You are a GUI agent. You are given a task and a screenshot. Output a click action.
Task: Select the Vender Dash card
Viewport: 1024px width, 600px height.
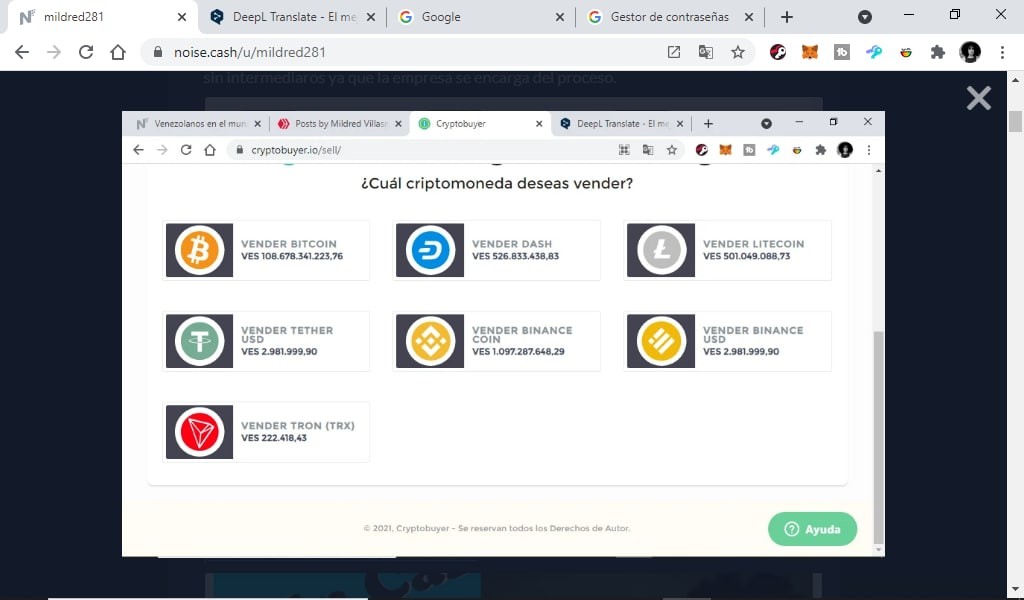(x=496, y=250)
